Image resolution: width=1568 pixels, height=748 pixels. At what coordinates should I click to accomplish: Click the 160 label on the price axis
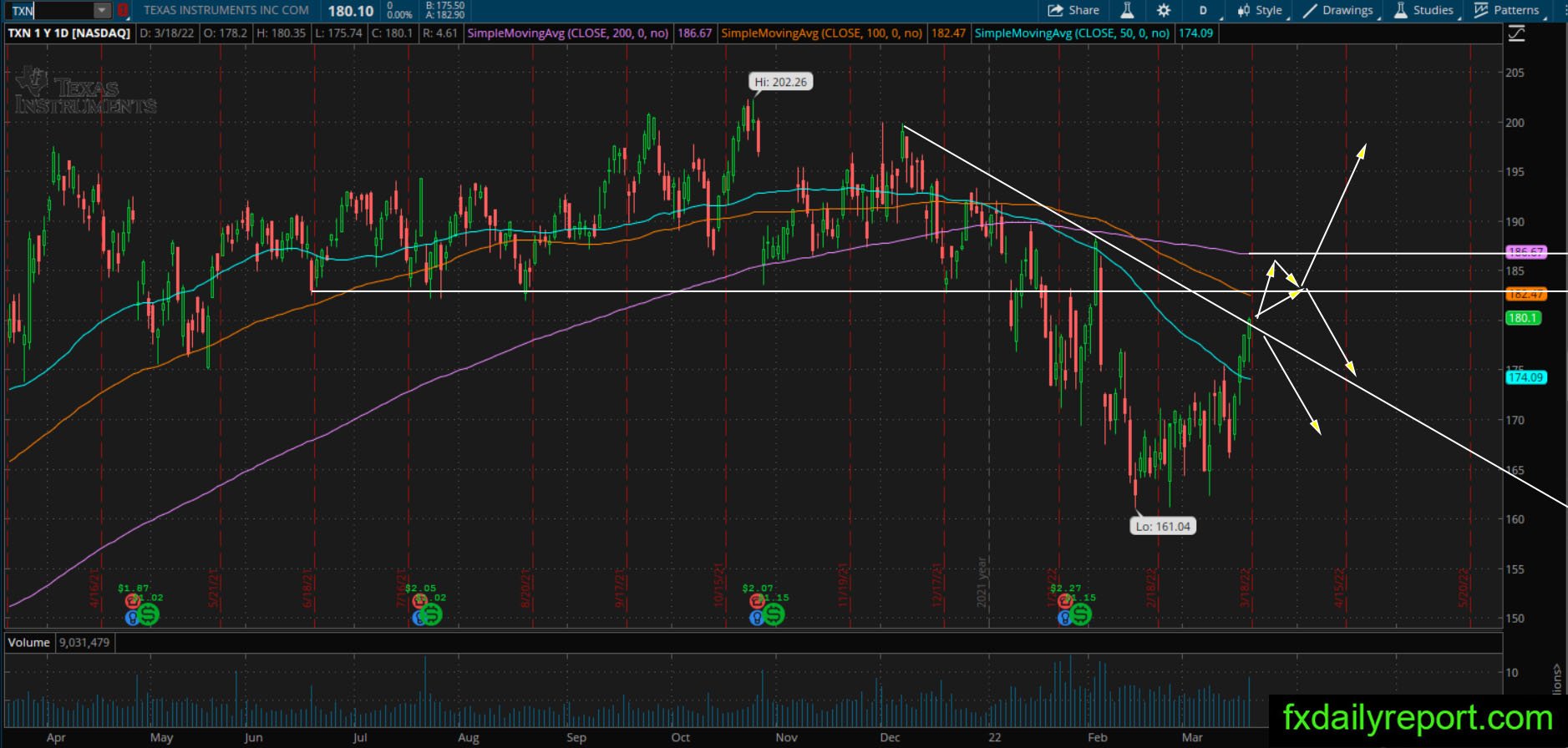1515,519
